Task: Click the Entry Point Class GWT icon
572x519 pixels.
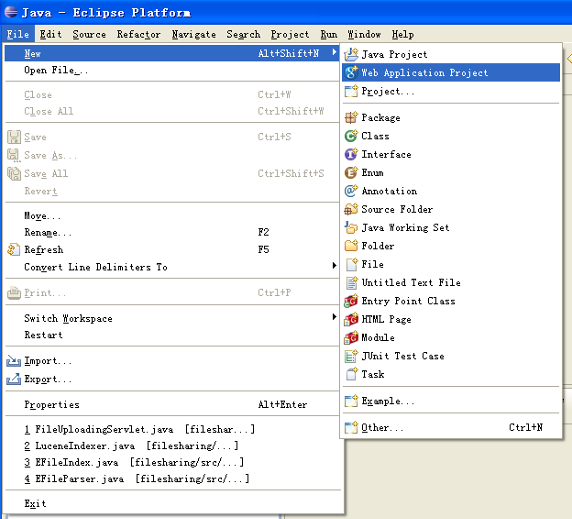Action: tap(351, 301)
